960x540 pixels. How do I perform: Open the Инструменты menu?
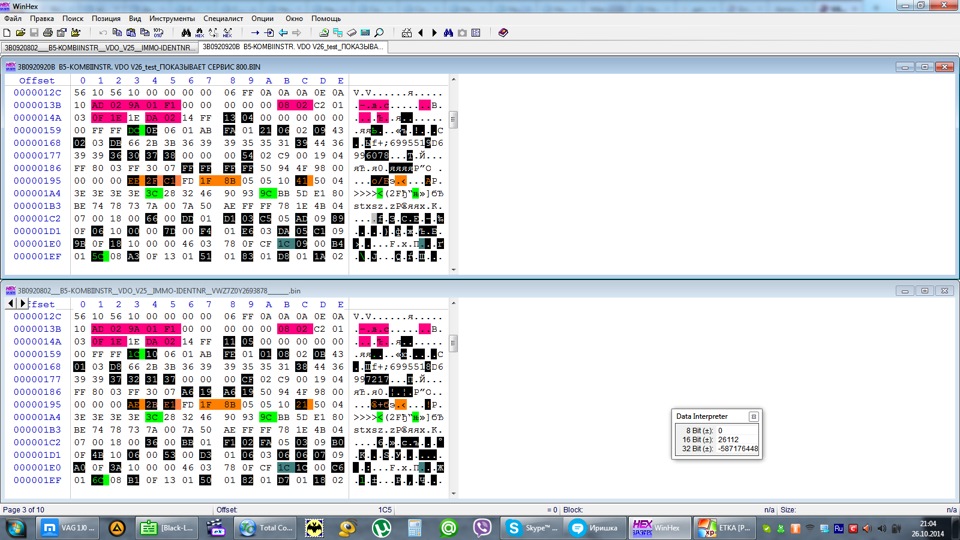pyautogui.click(x=172, y=18)
